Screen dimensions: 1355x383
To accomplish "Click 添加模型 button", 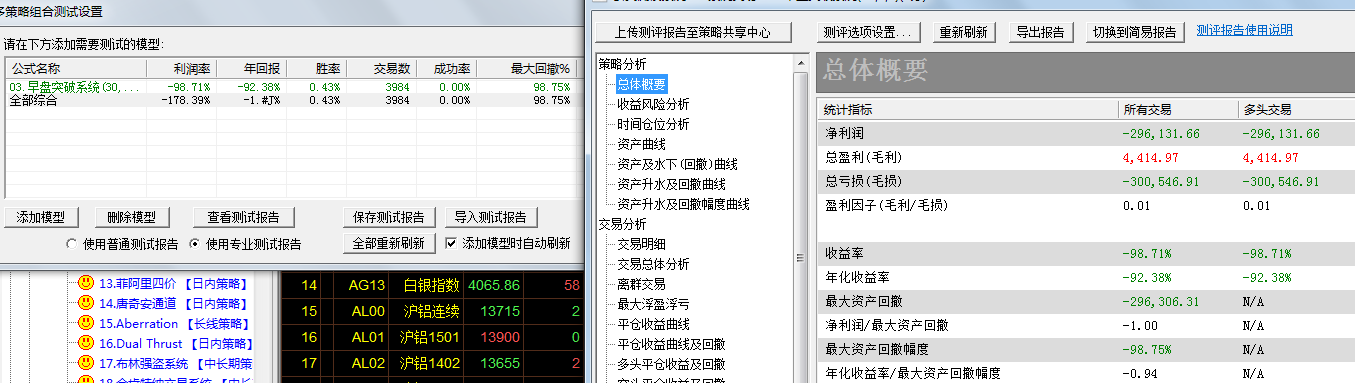I will click(x=41, y=217).
